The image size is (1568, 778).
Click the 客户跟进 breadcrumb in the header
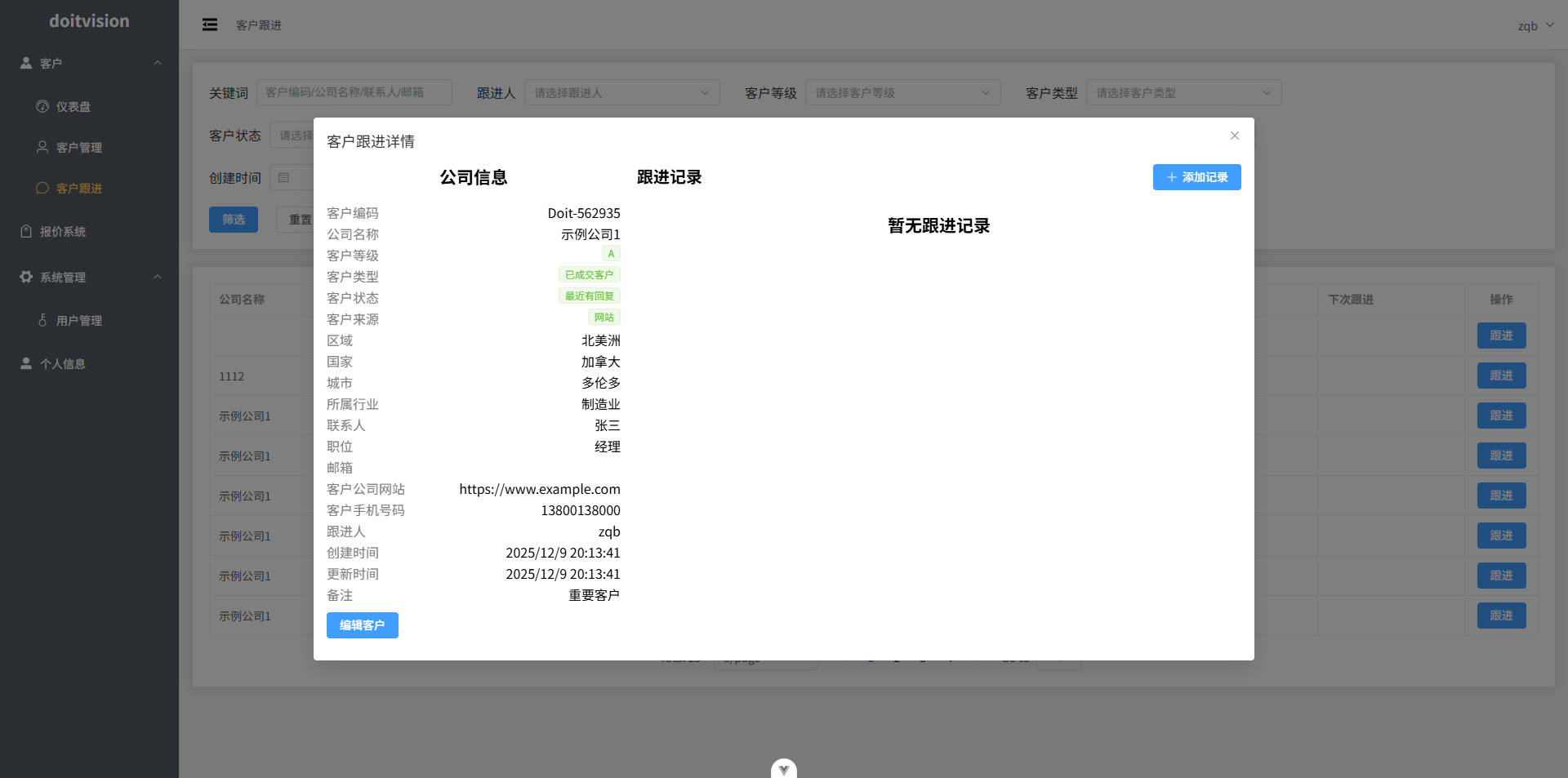click(259, 25)
